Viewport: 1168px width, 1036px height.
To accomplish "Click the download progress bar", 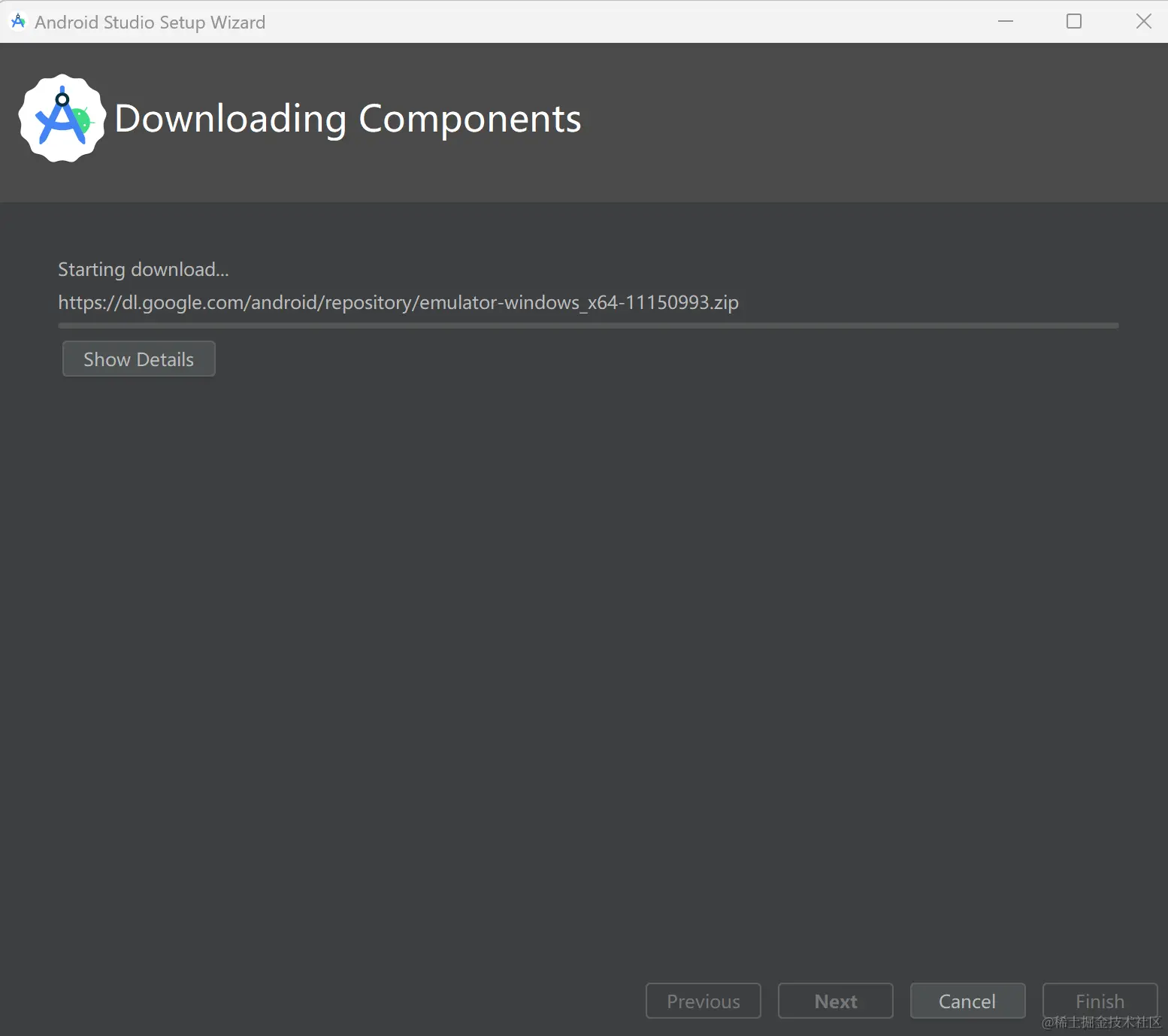I will [589, 326].
